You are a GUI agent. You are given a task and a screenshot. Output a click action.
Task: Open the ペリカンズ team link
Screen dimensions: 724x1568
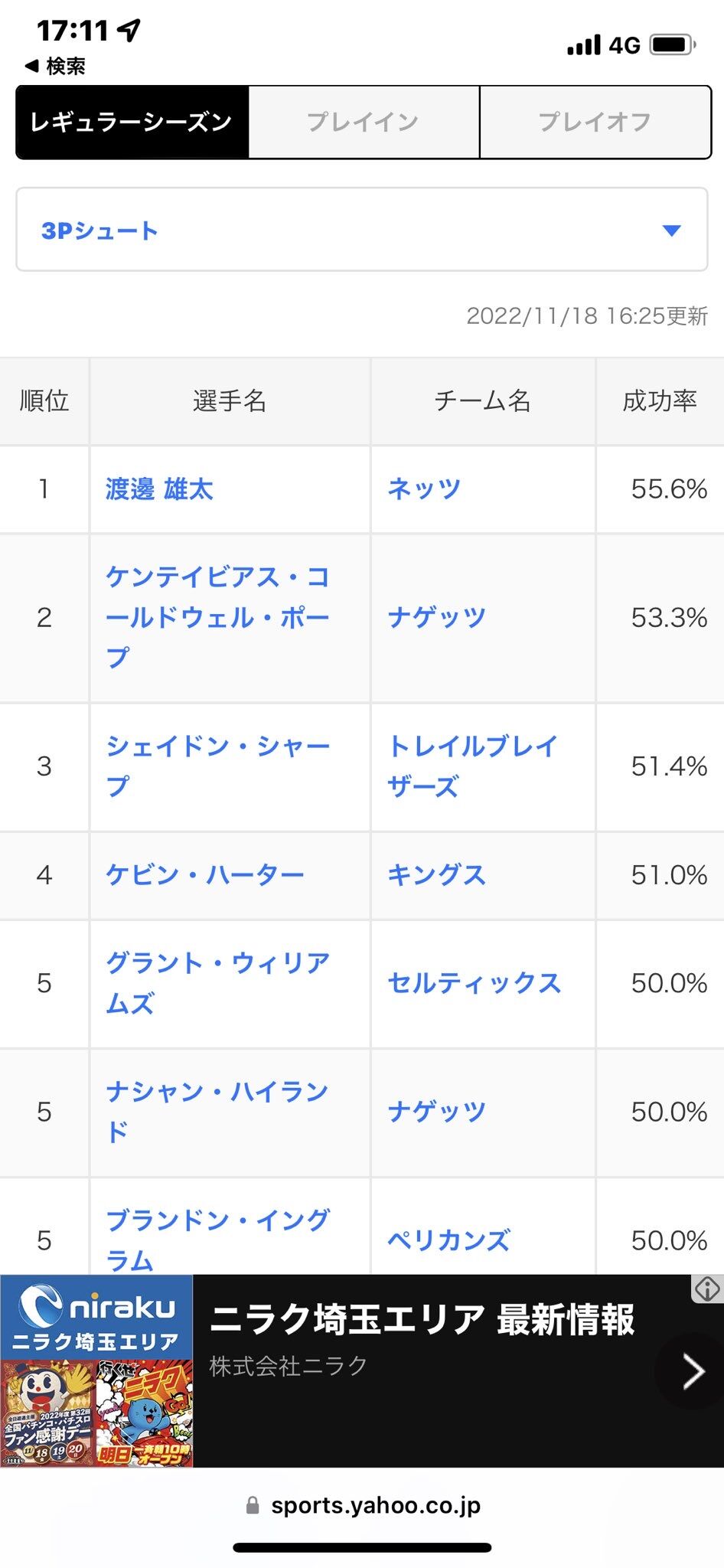click(448, 1240)
